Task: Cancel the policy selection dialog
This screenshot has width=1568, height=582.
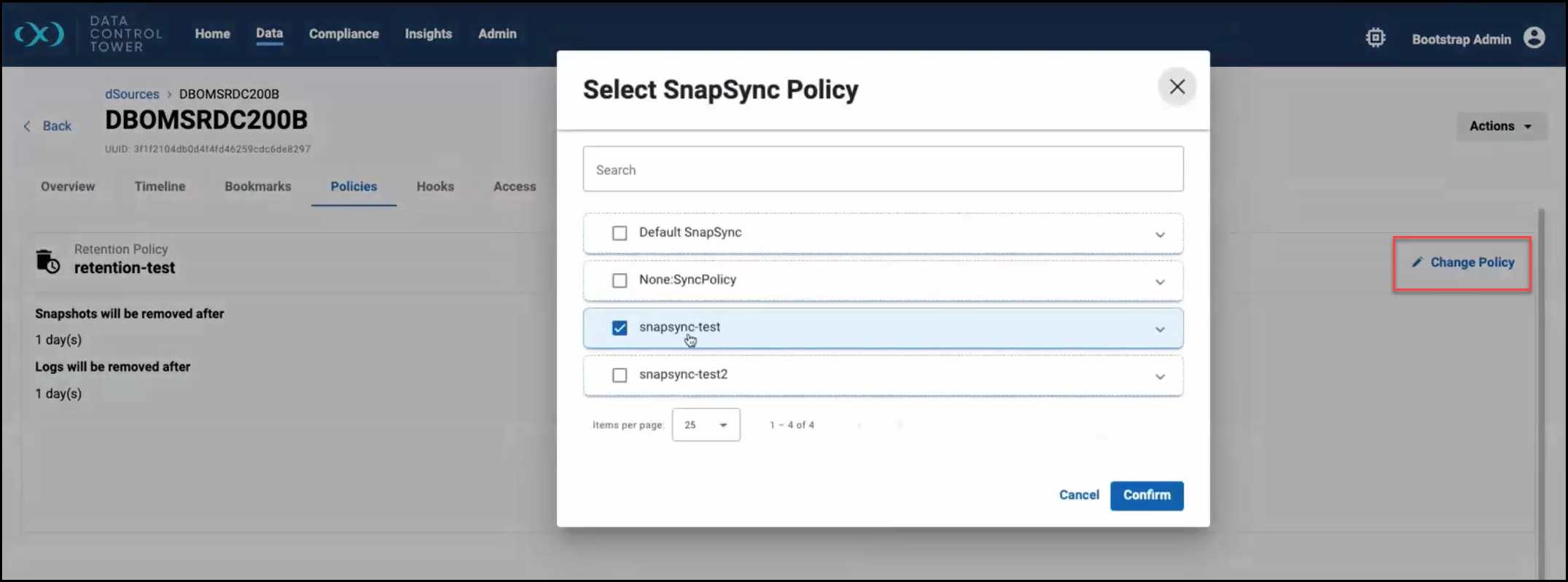Action: 1078,495
